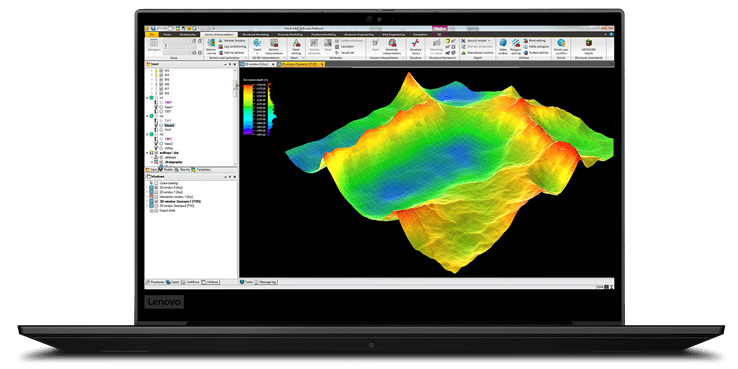Expand the Velocity model dropdown
738x369 pixels.
tap(475, 41)
